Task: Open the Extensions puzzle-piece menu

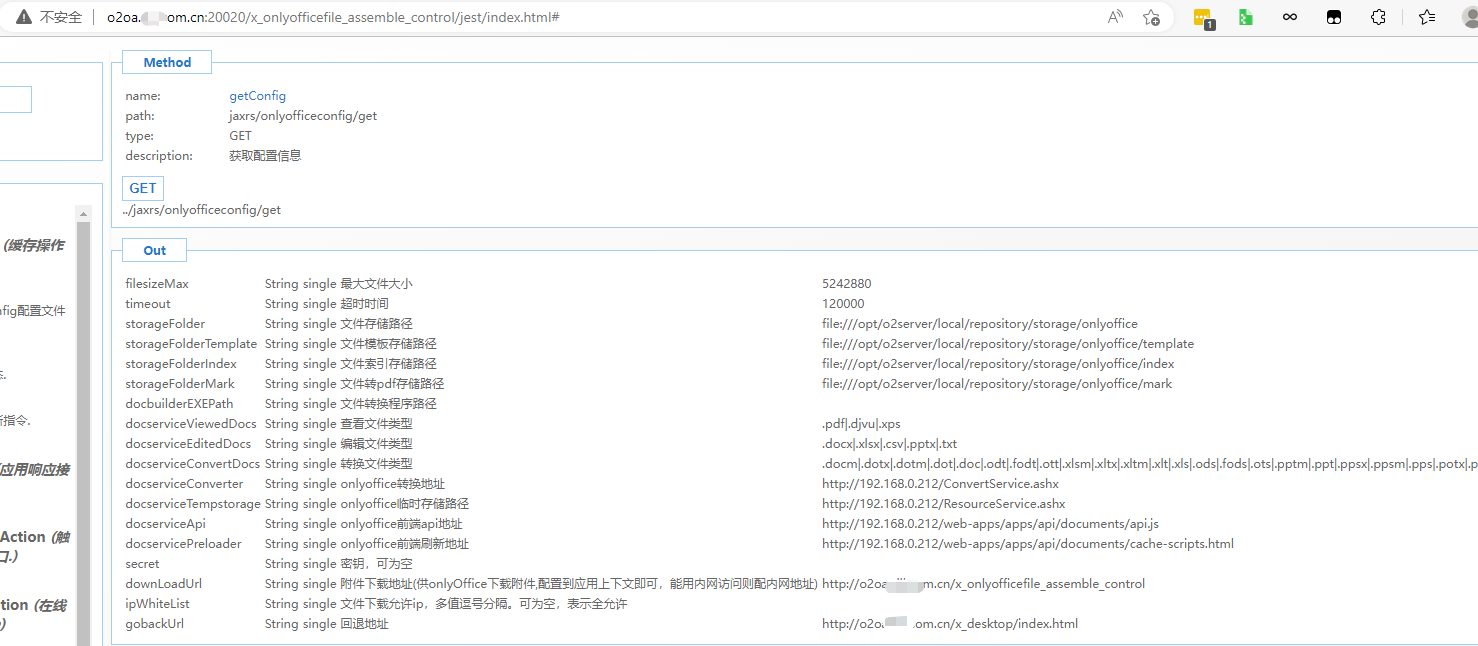Action: coord(1378,17)
